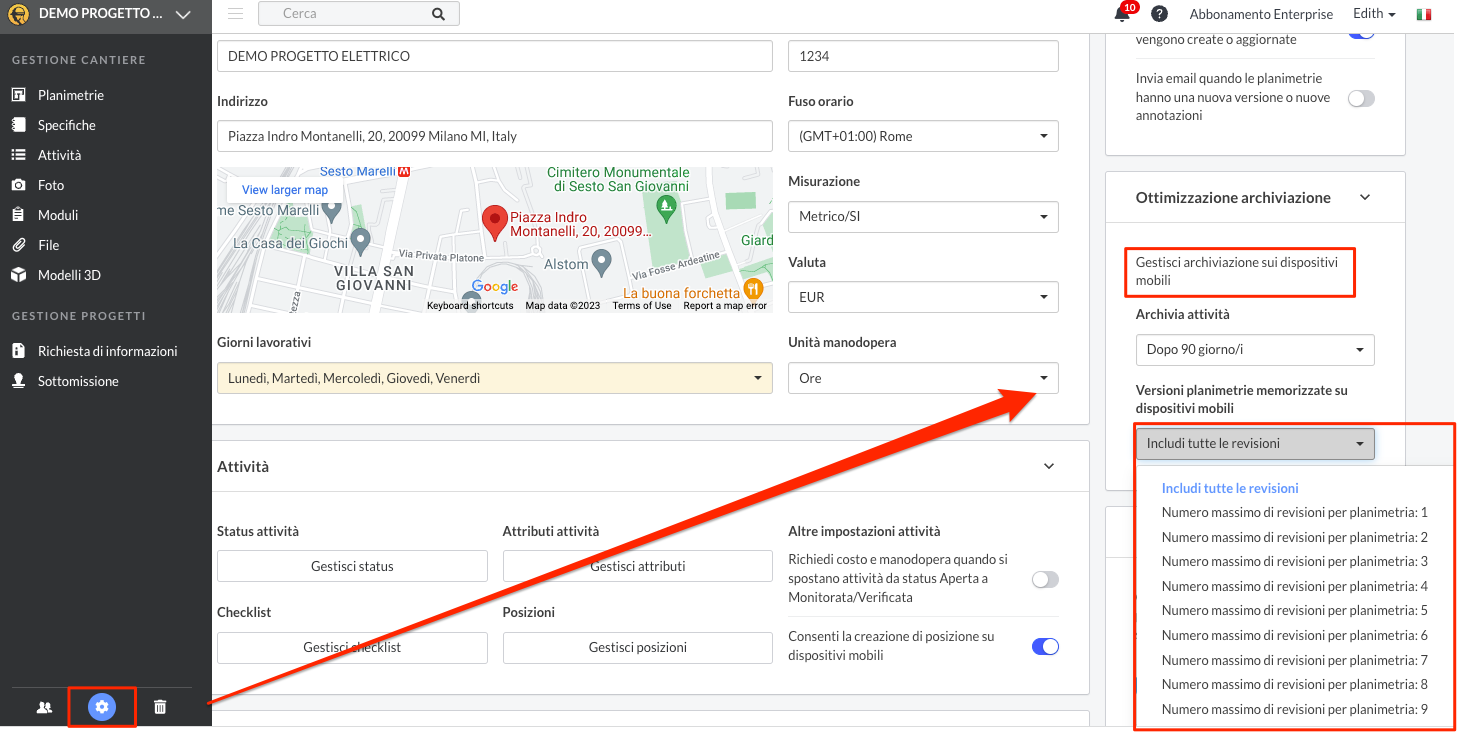Open File in the sidebar
The image size is (1457, 732).
tap(49, 245)
